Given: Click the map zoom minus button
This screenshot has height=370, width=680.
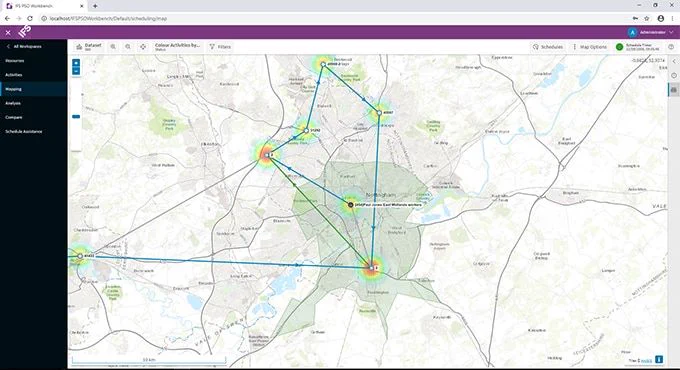Looking at the screenshot, I should 76,71.
